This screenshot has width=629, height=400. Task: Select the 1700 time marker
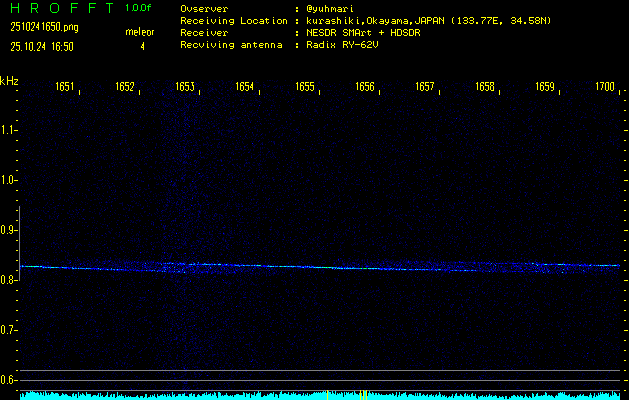click(605, 87)
